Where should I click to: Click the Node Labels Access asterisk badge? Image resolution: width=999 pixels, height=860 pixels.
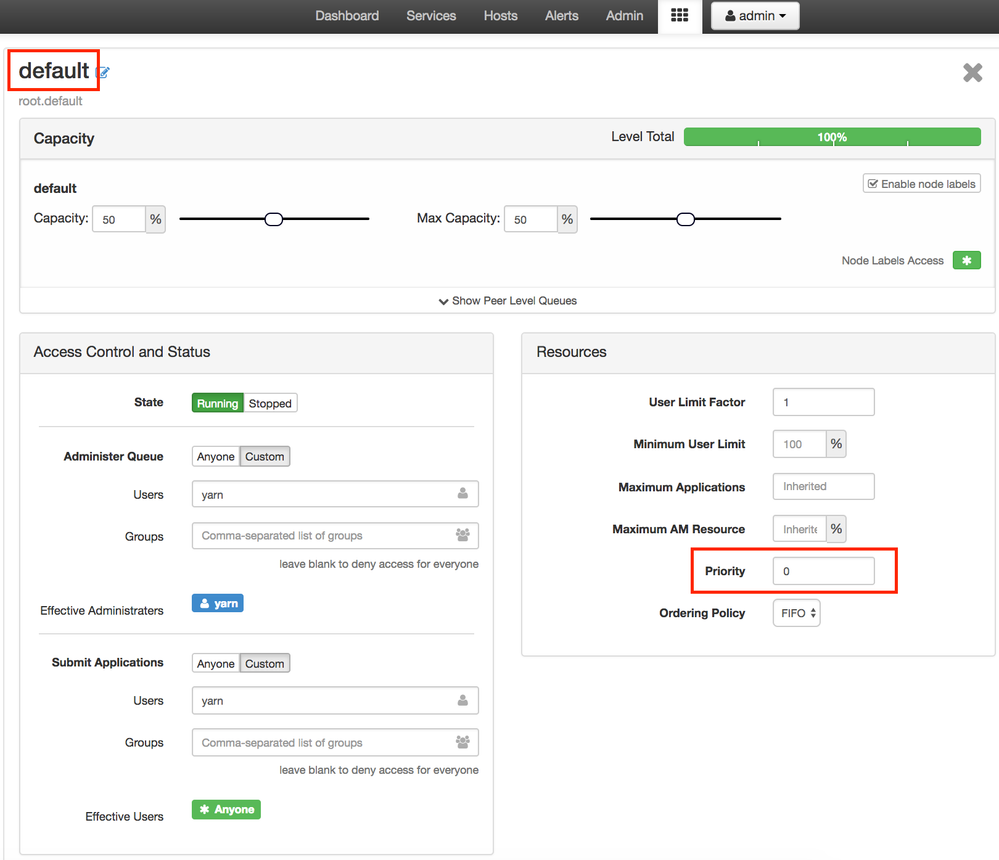(967, 260)
